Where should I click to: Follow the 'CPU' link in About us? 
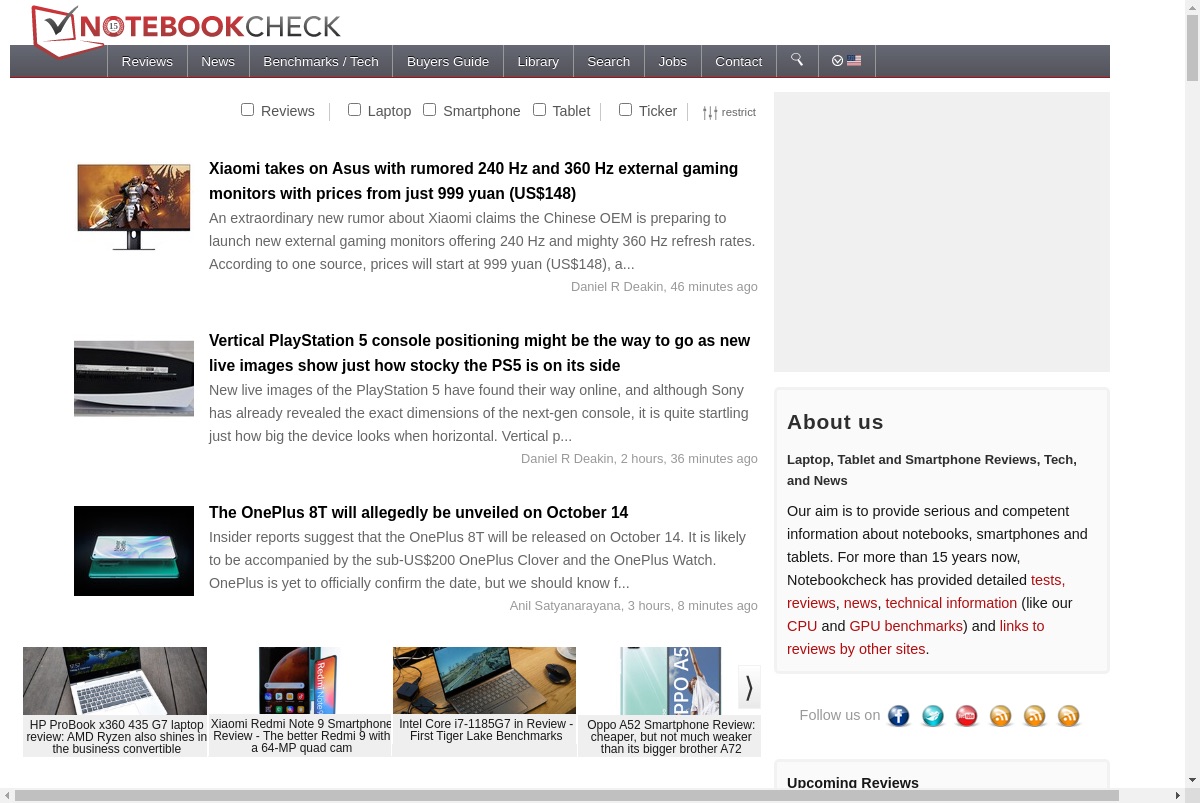(x=802, y=626)
